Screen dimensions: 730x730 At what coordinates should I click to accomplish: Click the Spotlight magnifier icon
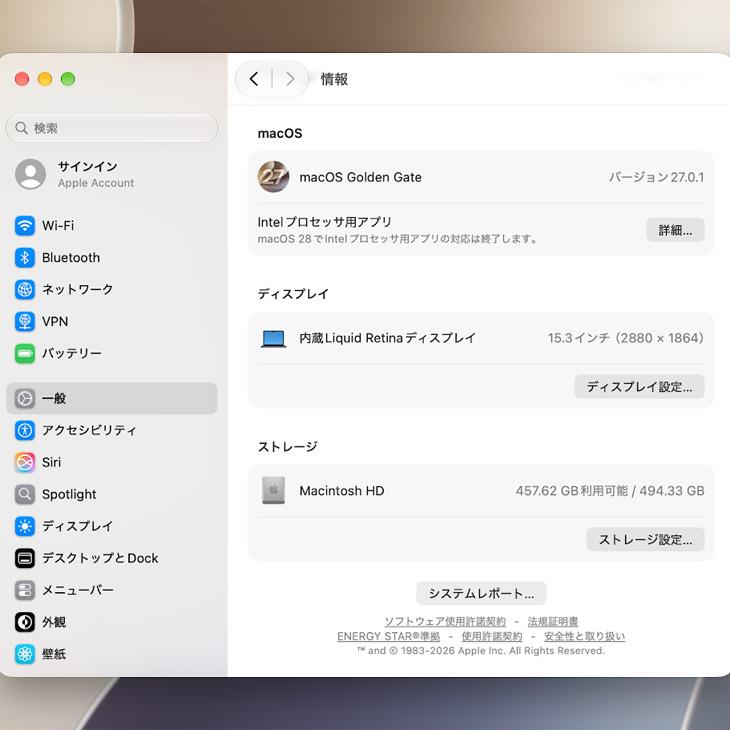tap(25, 494)
